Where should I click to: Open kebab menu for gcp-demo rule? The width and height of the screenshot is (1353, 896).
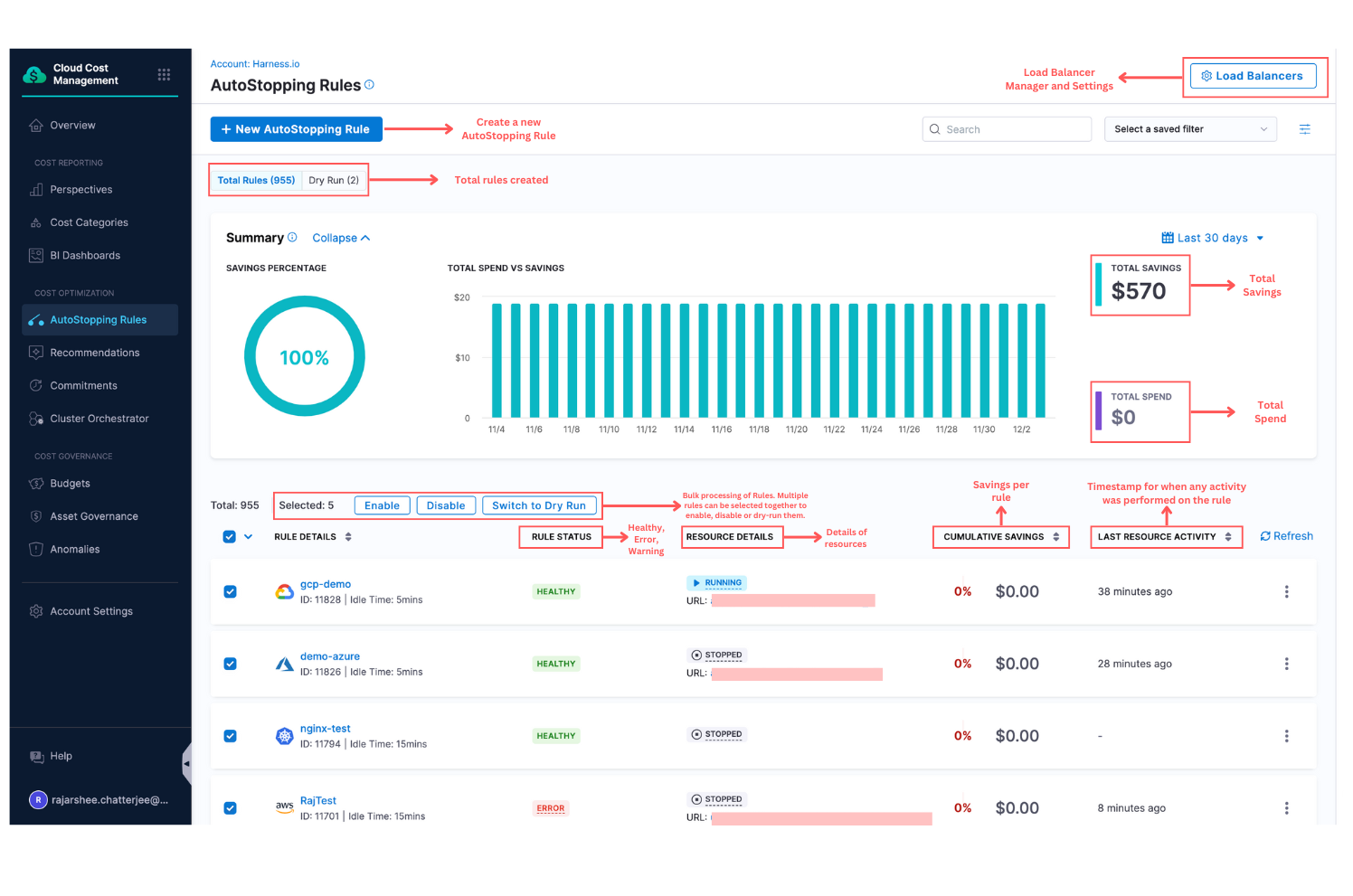click(1286, 592)
